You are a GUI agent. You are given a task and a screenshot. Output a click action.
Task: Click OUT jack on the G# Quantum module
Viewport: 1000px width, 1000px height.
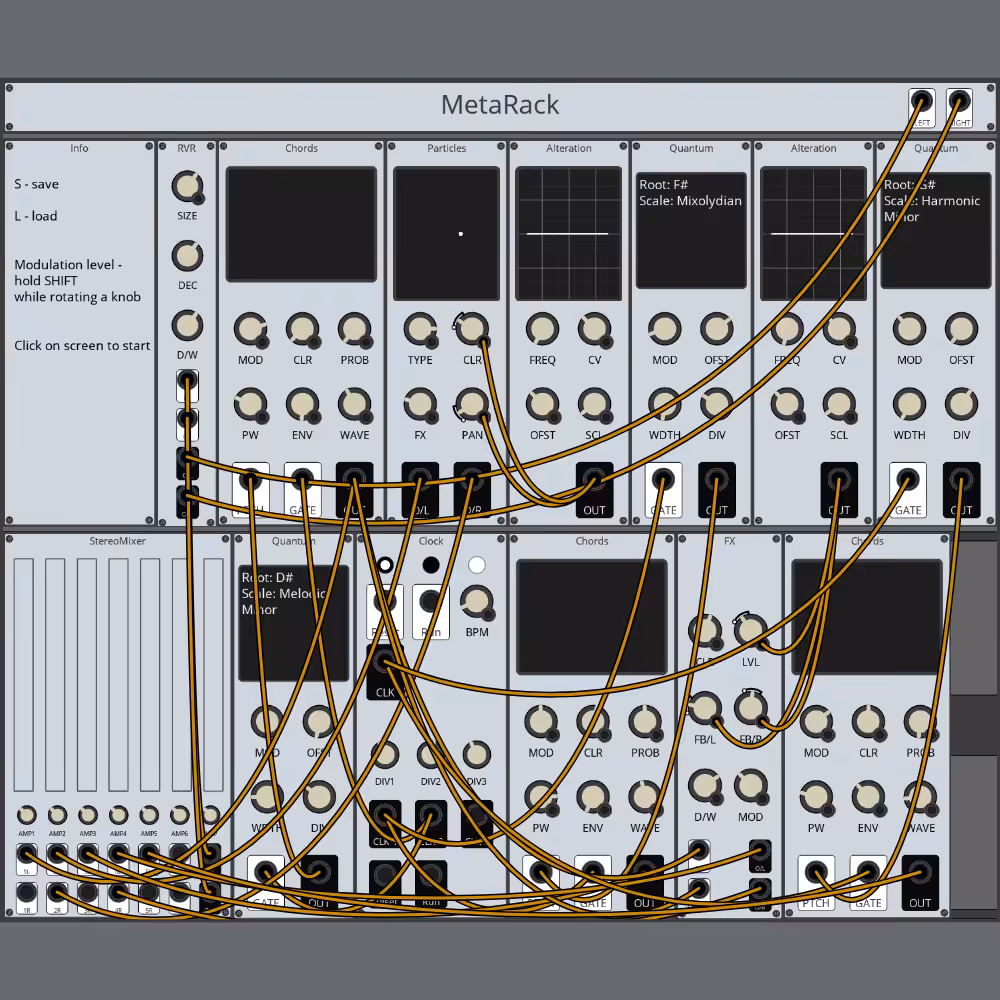(961, 480)
